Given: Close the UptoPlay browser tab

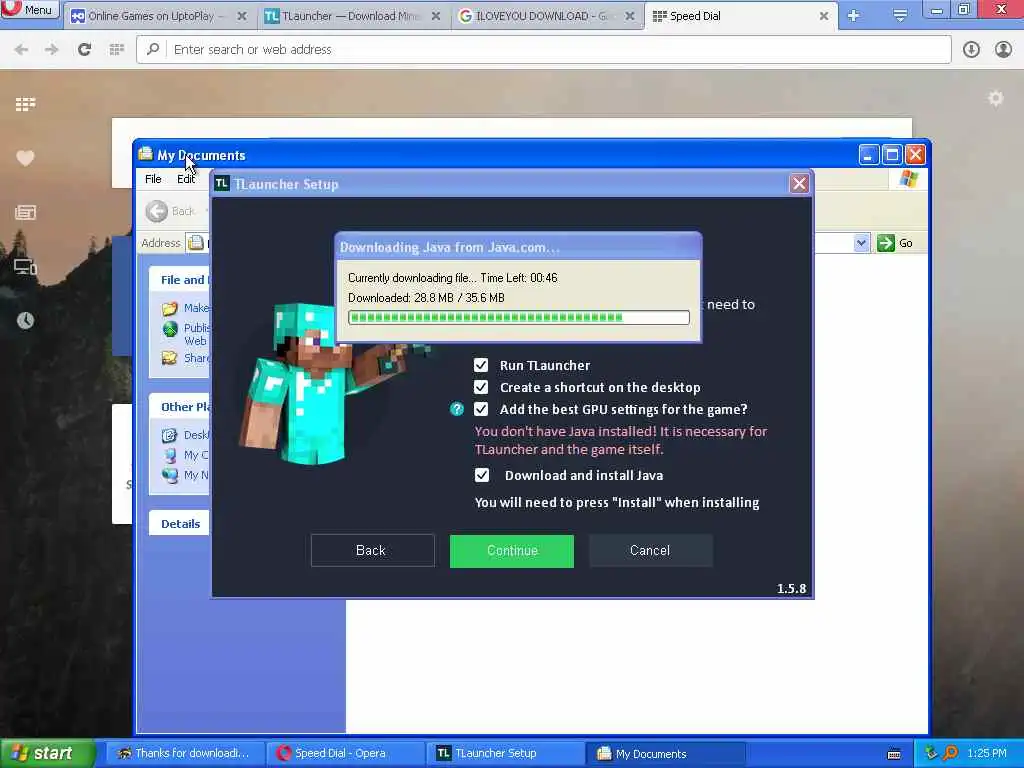Looking at the screenshot, I should click(242, 16).
